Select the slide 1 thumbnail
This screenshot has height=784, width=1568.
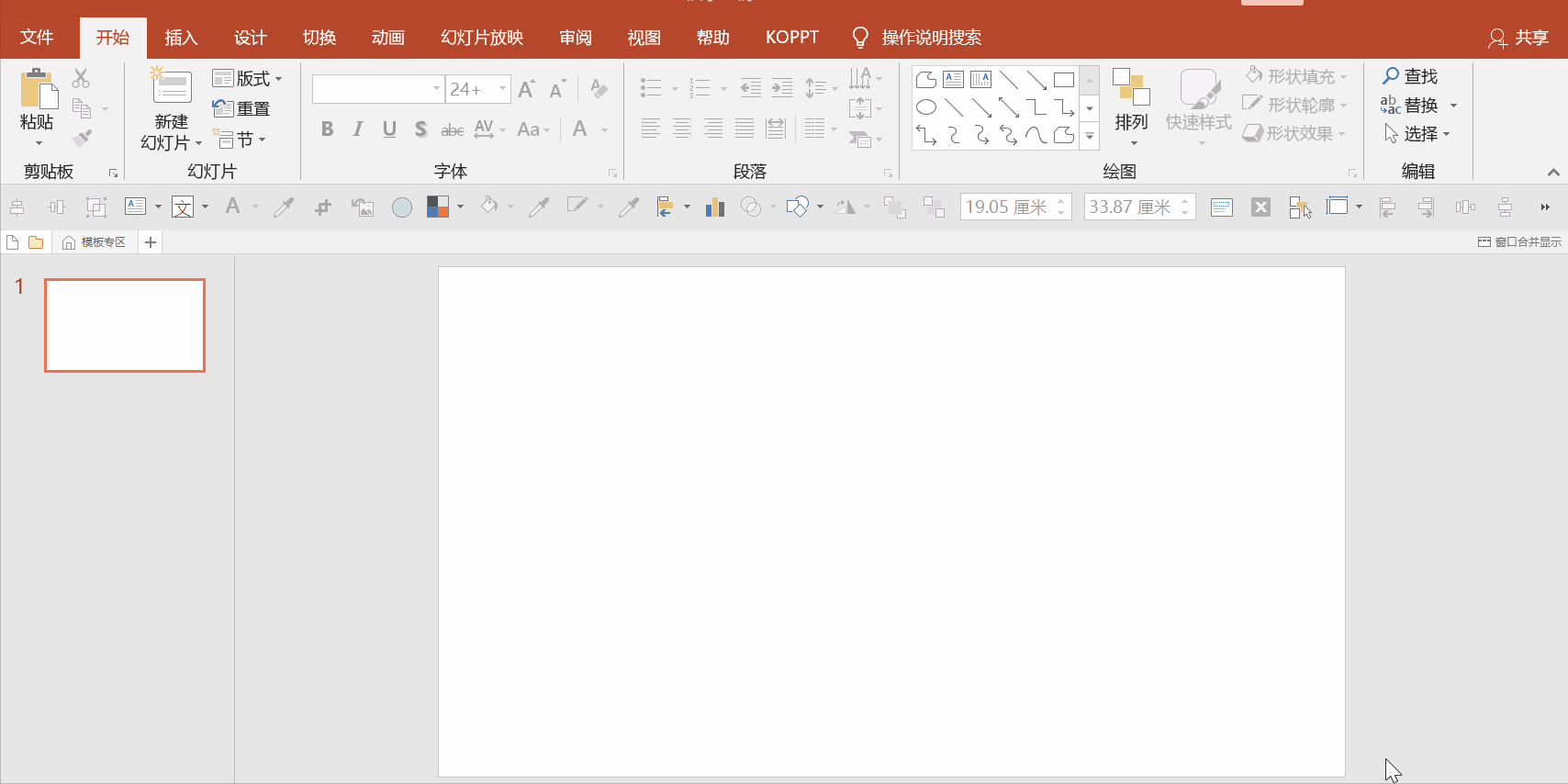tap(125, 326)
